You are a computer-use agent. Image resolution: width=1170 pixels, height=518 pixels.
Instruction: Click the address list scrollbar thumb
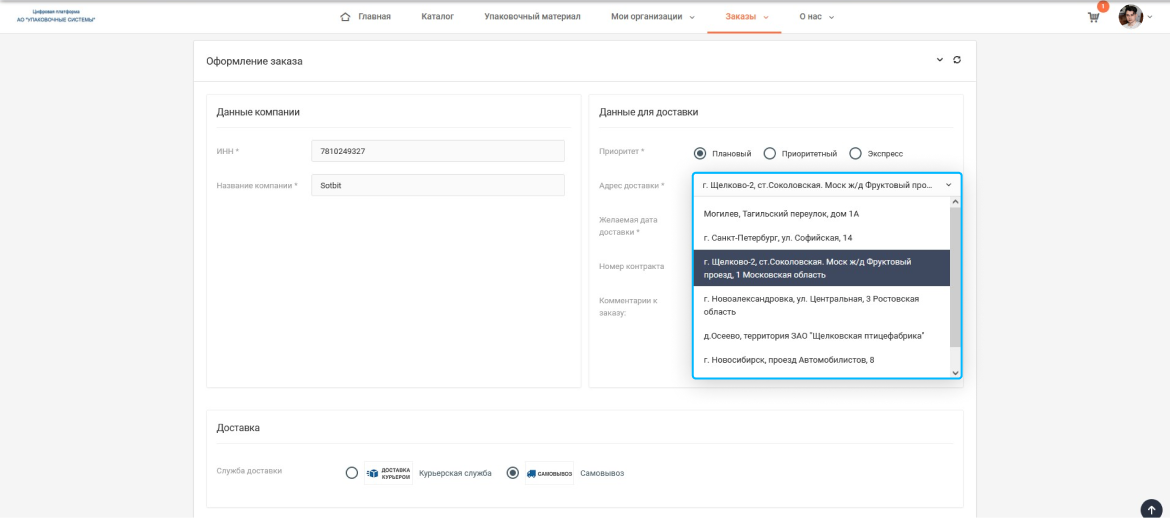pos(955,277)
